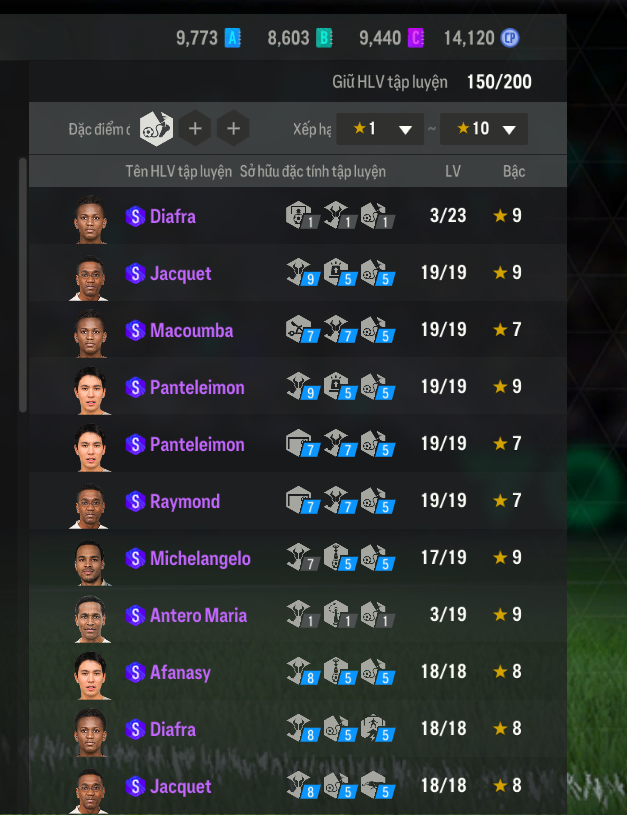
Task: Open the maximum star 10 dropdown
Action: 484,129
